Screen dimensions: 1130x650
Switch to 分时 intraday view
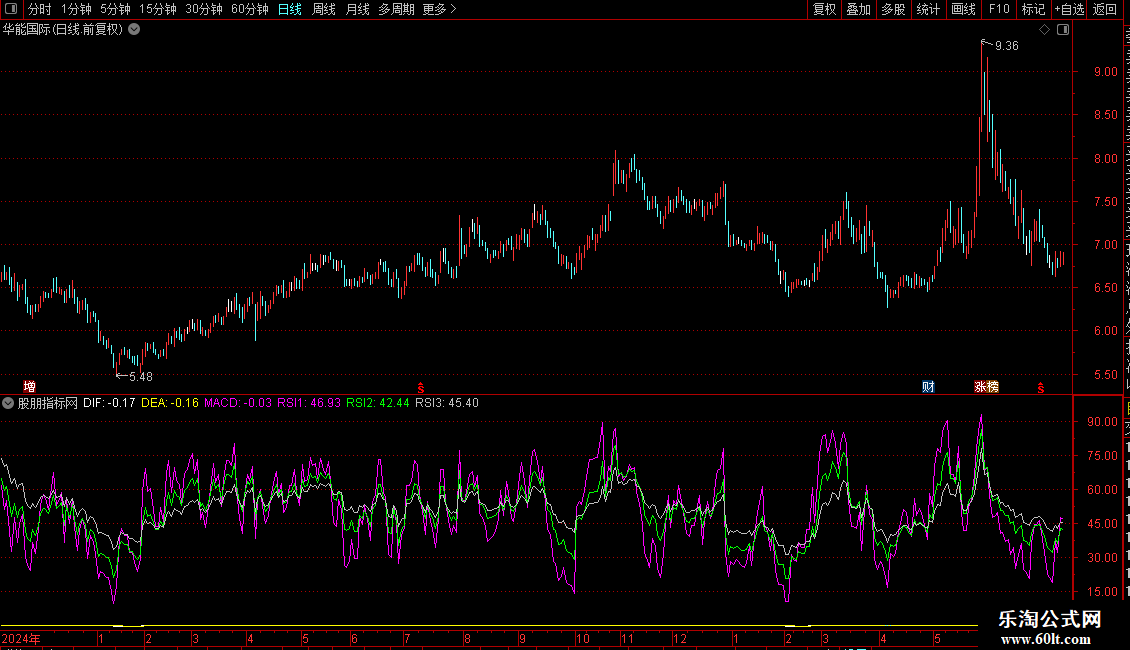[40, 9]
